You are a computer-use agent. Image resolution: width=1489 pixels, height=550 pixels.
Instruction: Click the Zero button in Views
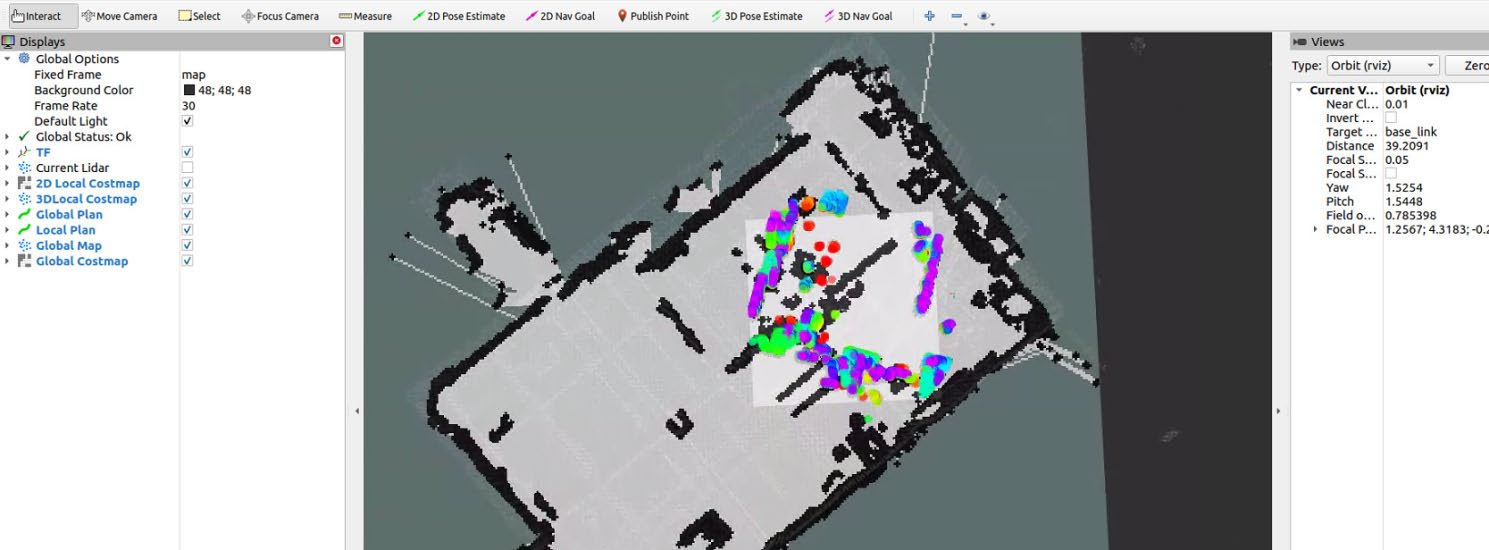[x=1467, y=65]
